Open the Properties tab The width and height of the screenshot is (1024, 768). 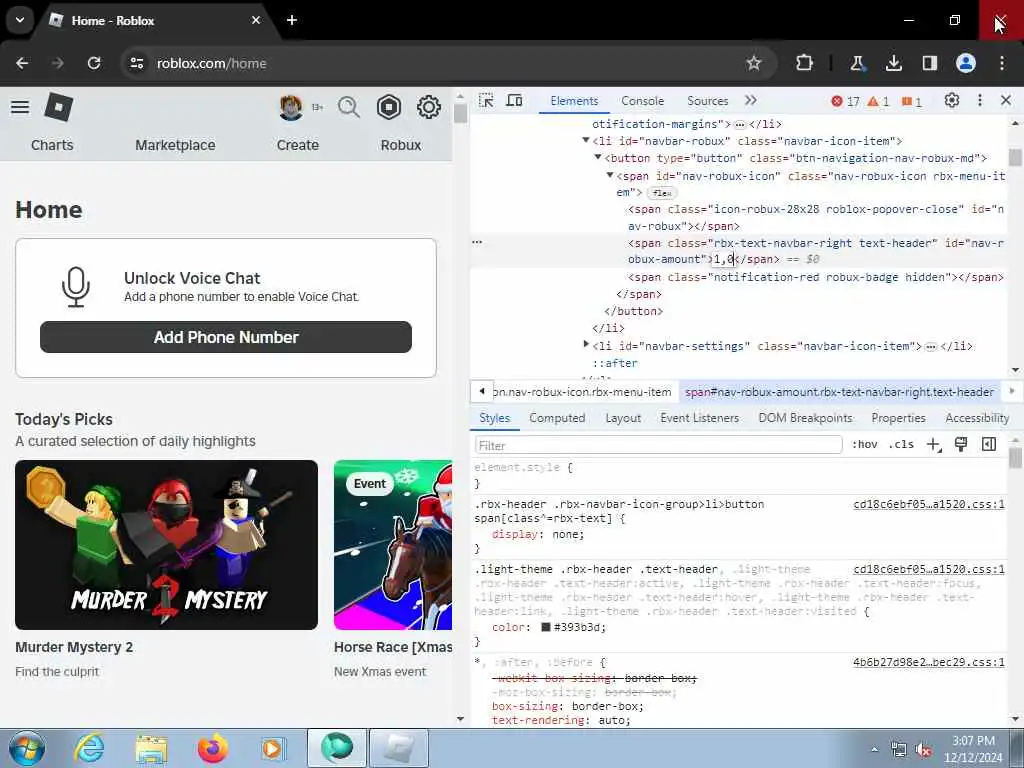(x=898, y=418)
